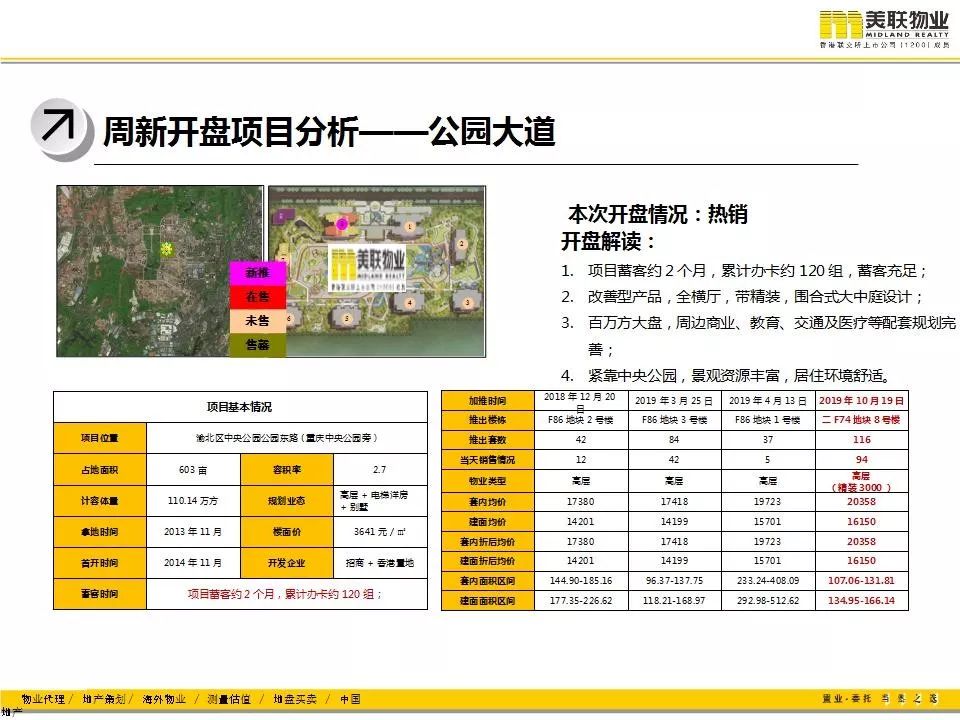Click the red 项目蓄客约2个月 table cell
The height and width of the screenshot is (720, 960).
[287, 594]
